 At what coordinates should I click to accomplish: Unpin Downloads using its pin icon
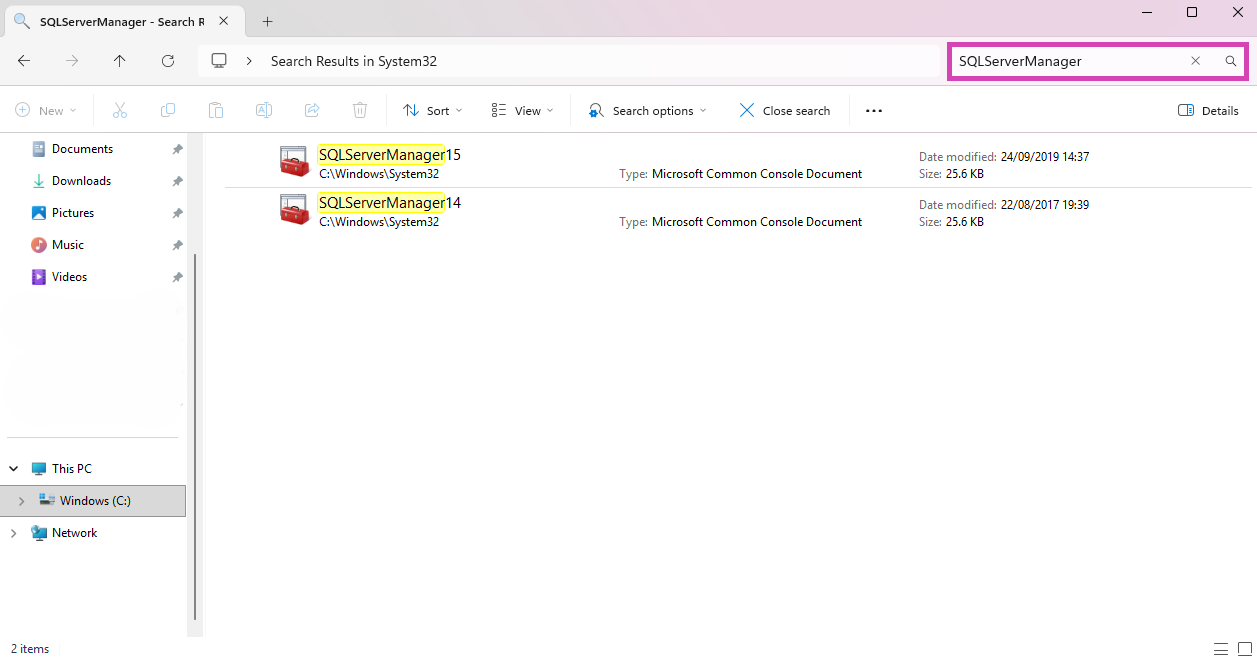tap(177, 181)
